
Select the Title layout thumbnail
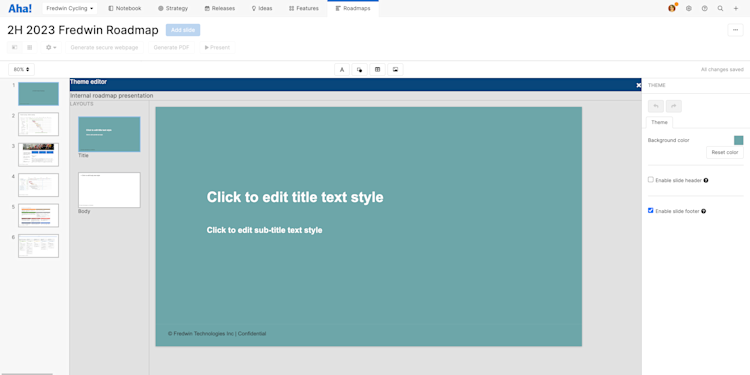click(x=109, y=134)
